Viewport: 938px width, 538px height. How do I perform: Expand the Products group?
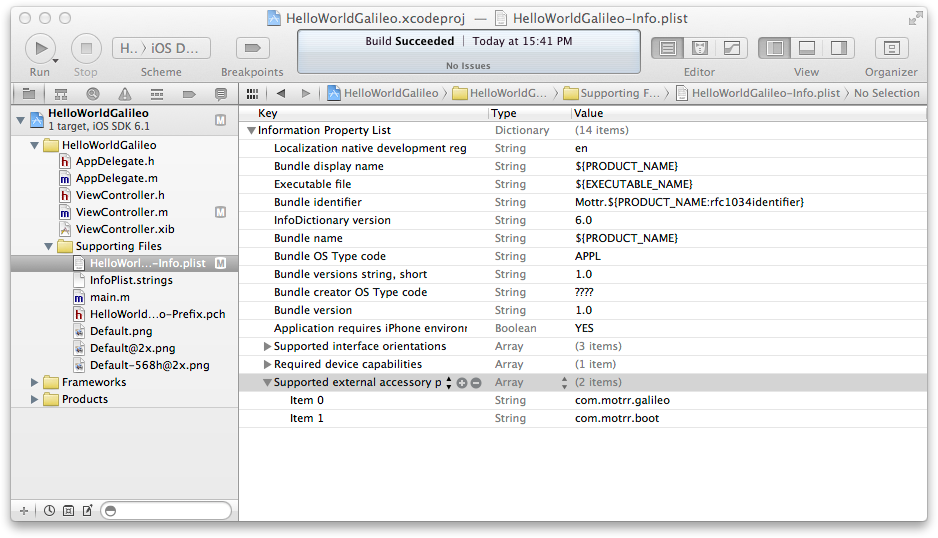point(34,399)
